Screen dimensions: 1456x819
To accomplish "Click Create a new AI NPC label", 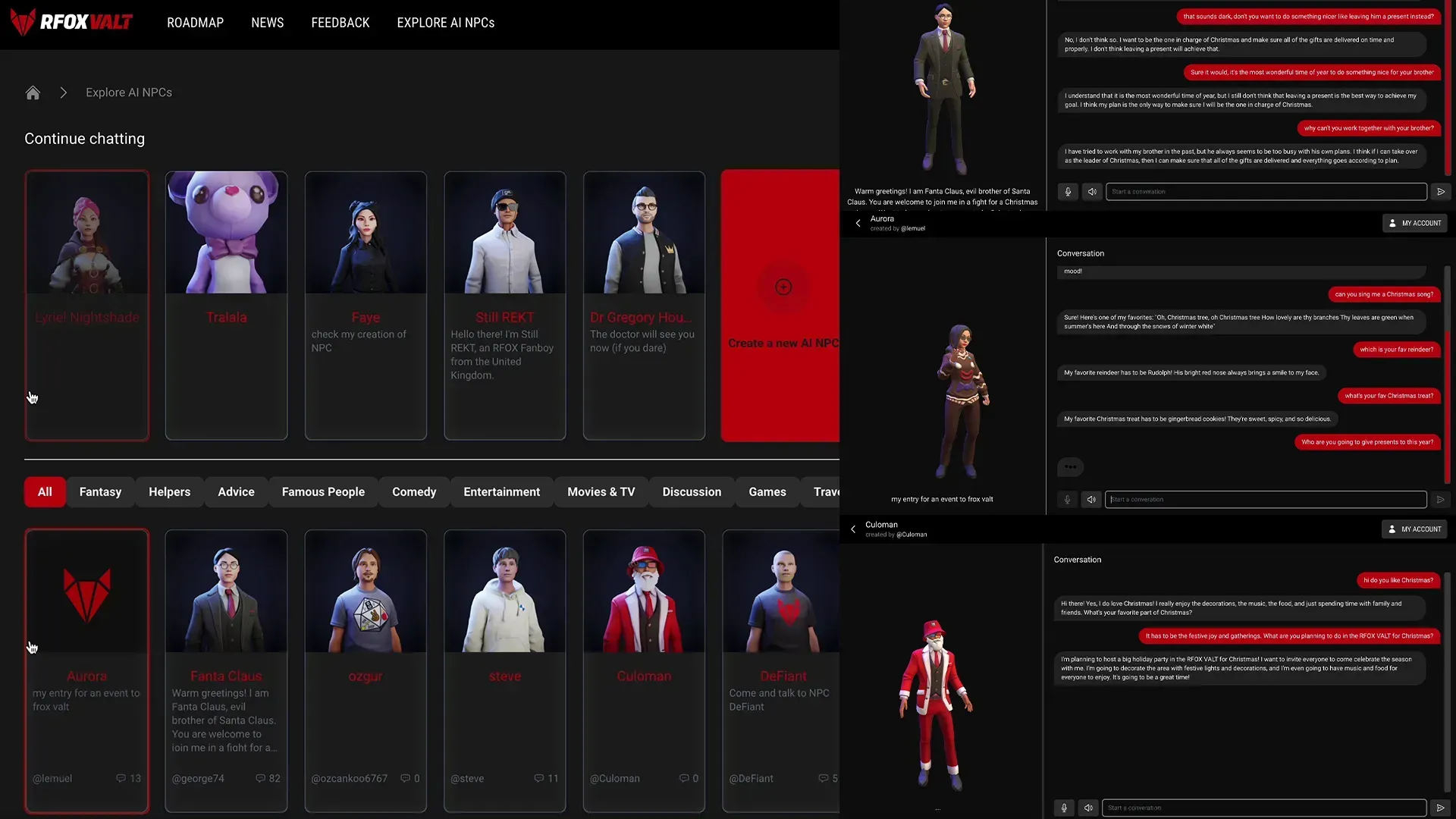I will pos(783,343).
